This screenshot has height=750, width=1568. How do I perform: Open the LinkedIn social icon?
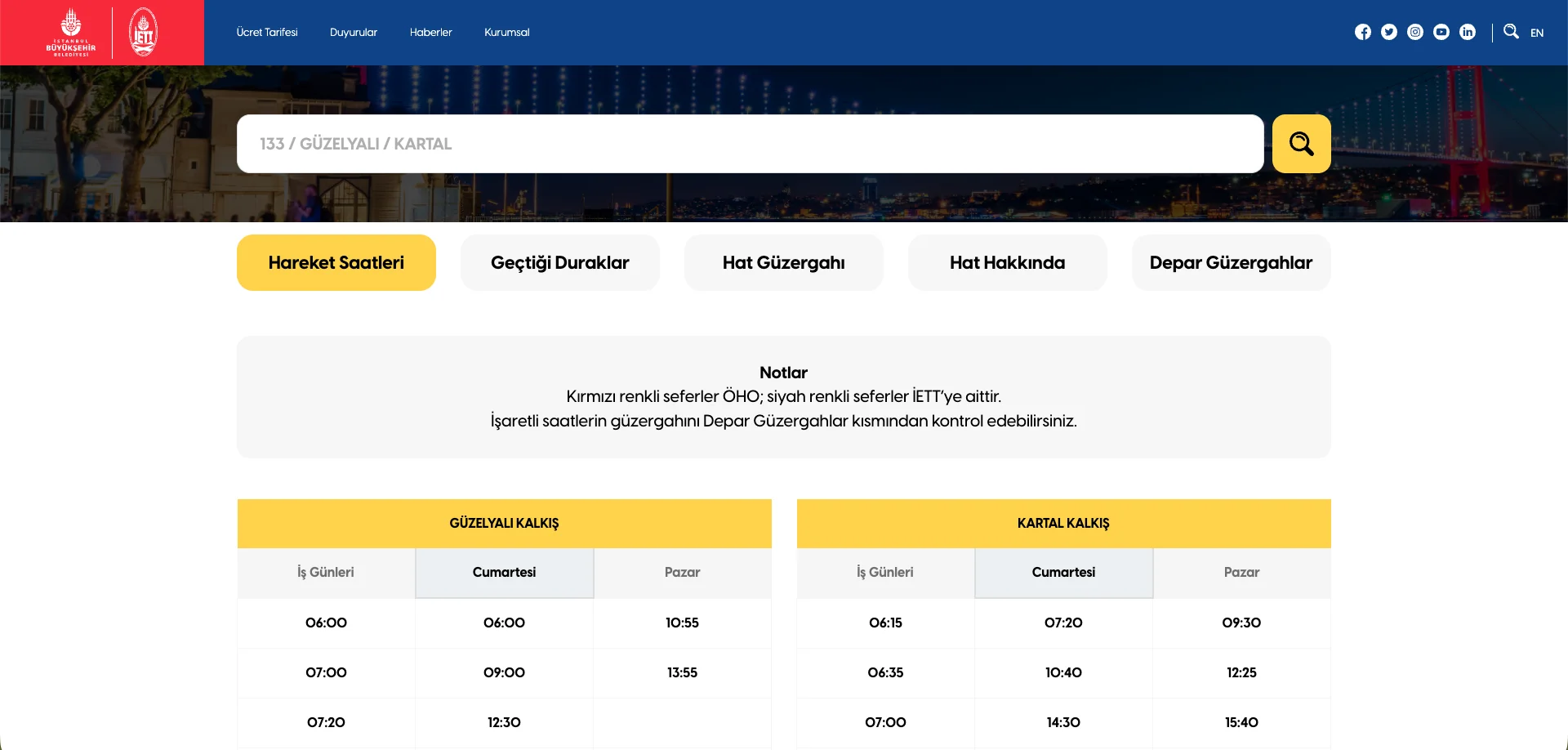click(x=1468, y=32)
